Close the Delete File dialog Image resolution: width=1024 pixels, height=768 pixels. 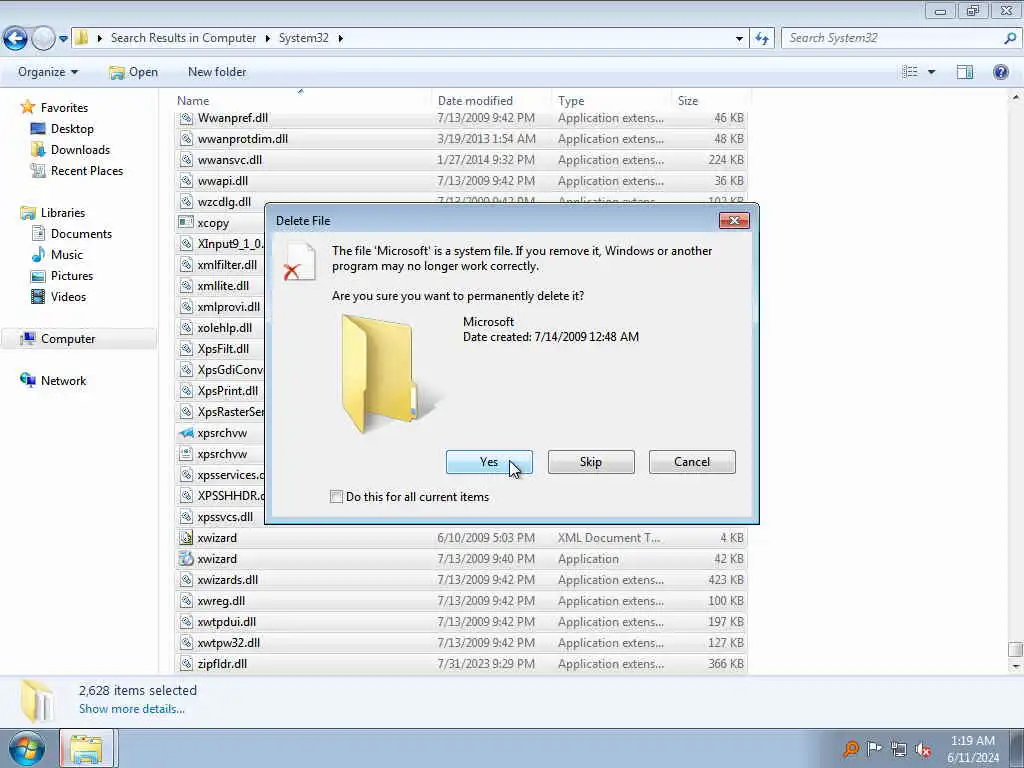pyautogui.click(x=734, y=221)
